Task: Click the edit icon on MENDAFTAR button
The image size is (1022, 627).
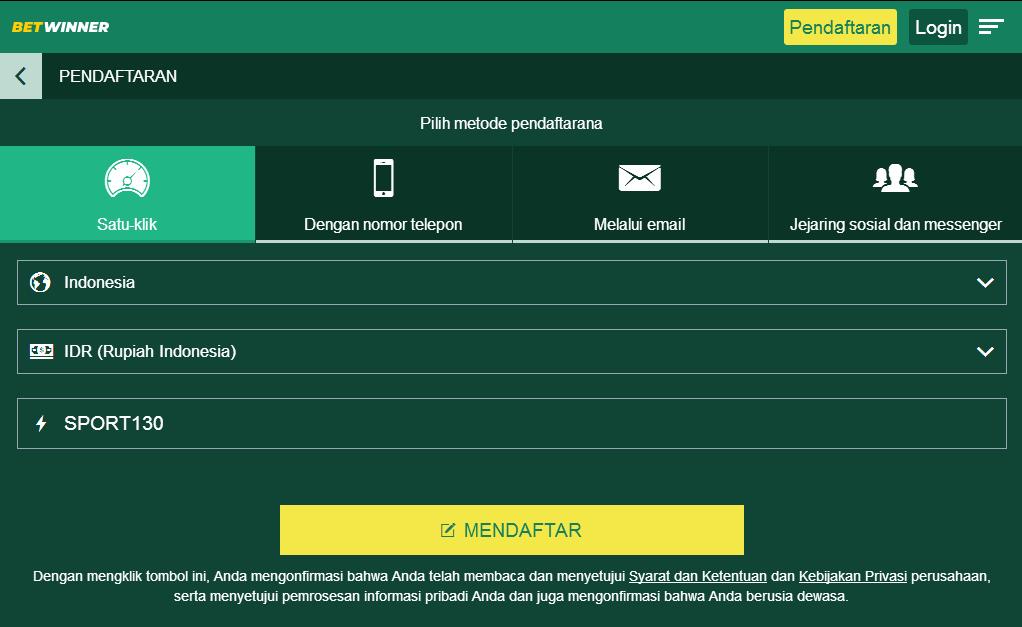Action: (x=448, y=530)
